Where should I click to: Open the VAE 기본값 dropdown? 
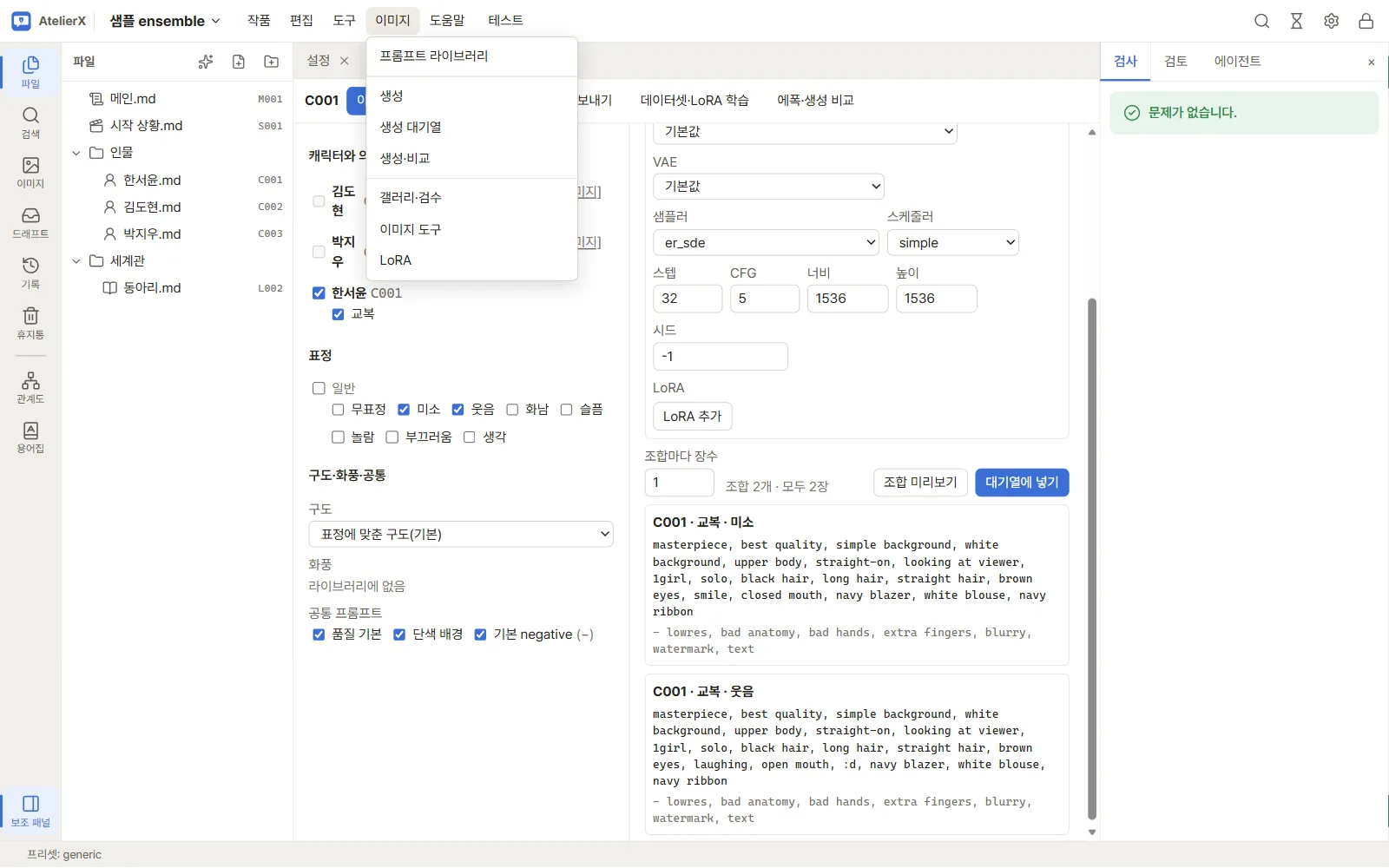point(768,187)
